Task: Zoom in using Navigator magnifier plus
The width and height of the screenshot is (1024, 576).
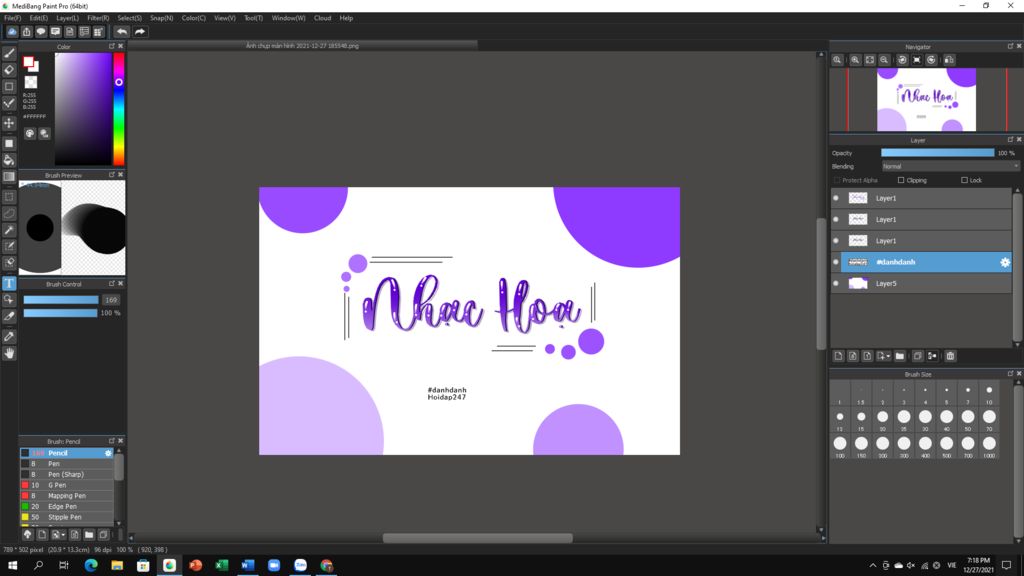Action: 855,59
